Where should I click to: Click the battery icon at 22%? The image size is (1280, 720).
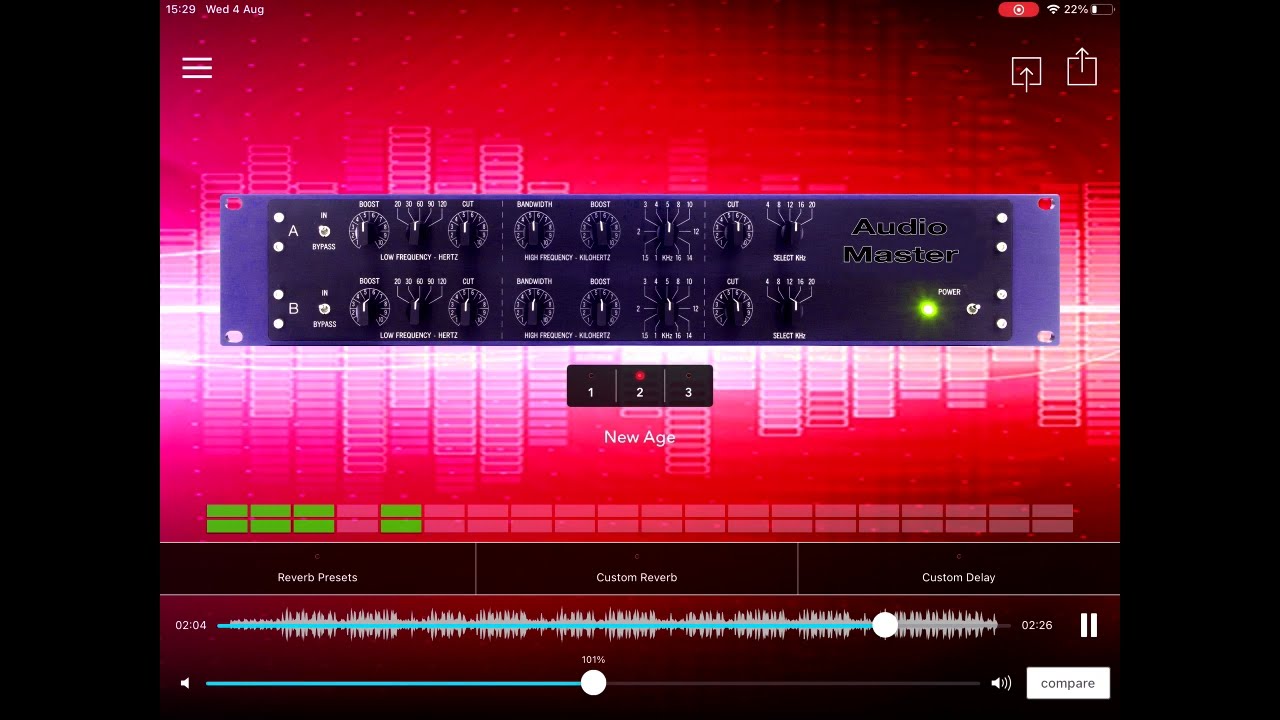[x=1102, y=9]
